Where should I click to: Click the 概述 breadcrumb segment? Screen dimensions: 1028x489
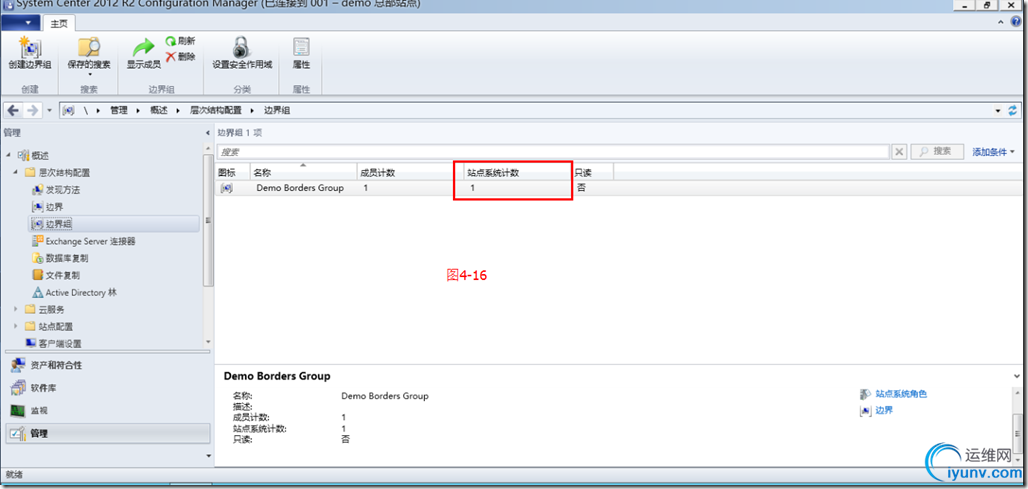click(x=159, y=111)
